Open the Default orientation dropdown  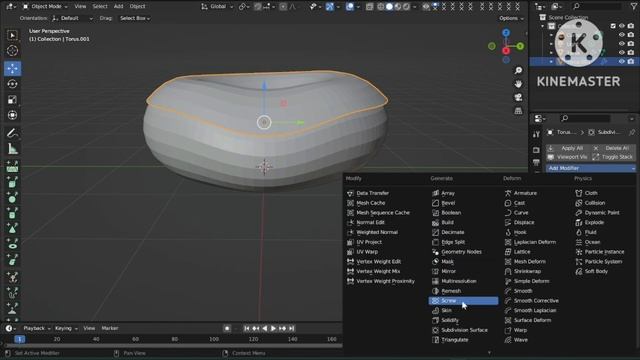[73, 18]
